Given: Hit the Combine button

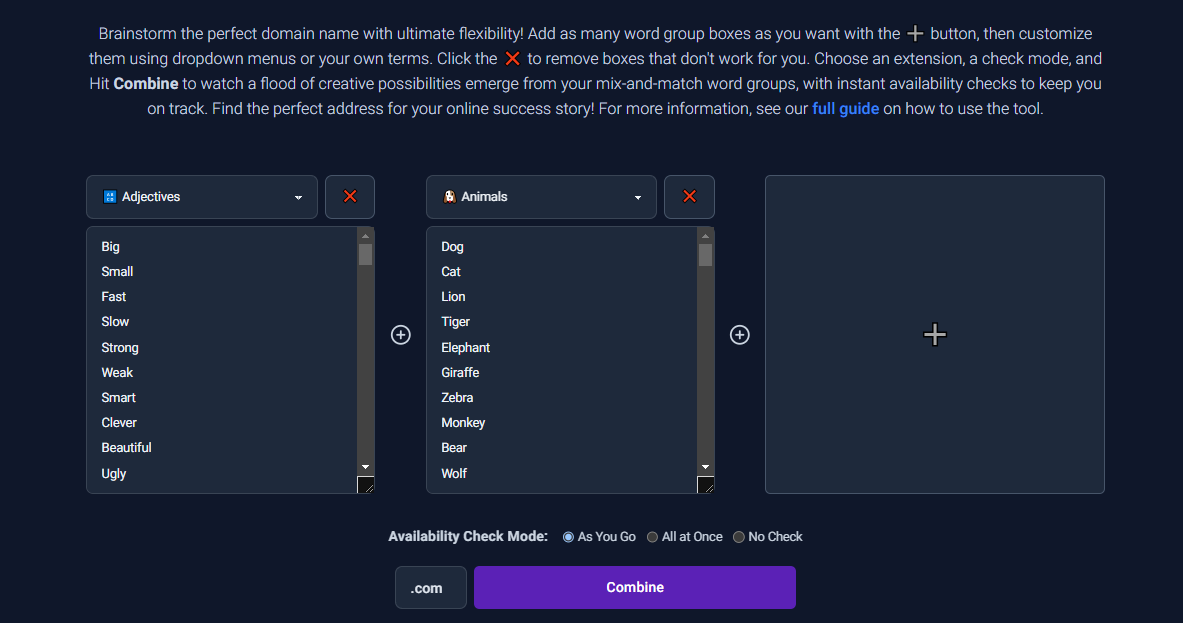Looking at the screenshot, I should (635, 588).
